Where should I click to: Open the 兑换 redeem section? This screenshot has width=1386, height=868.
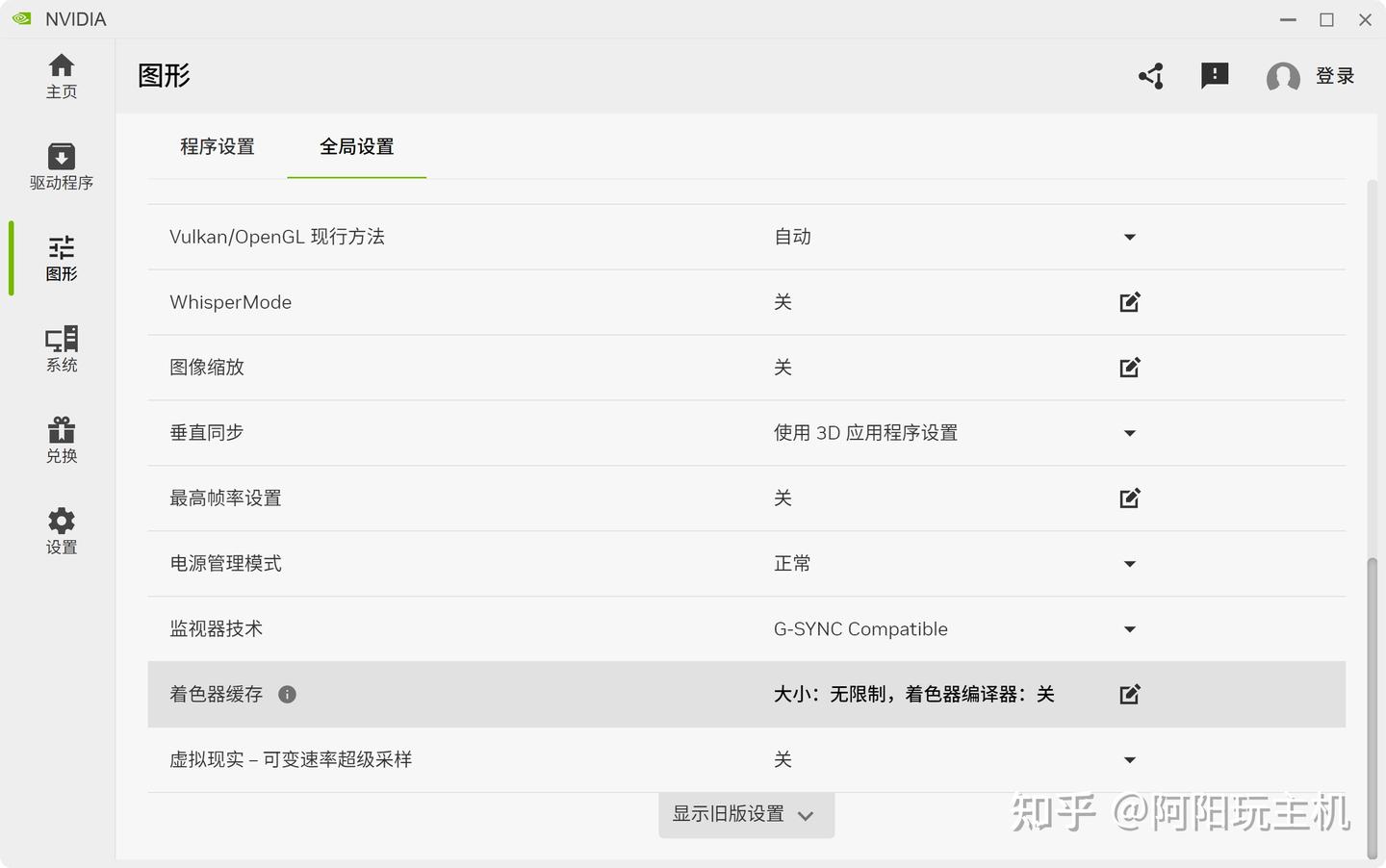(x=62, y=441)
